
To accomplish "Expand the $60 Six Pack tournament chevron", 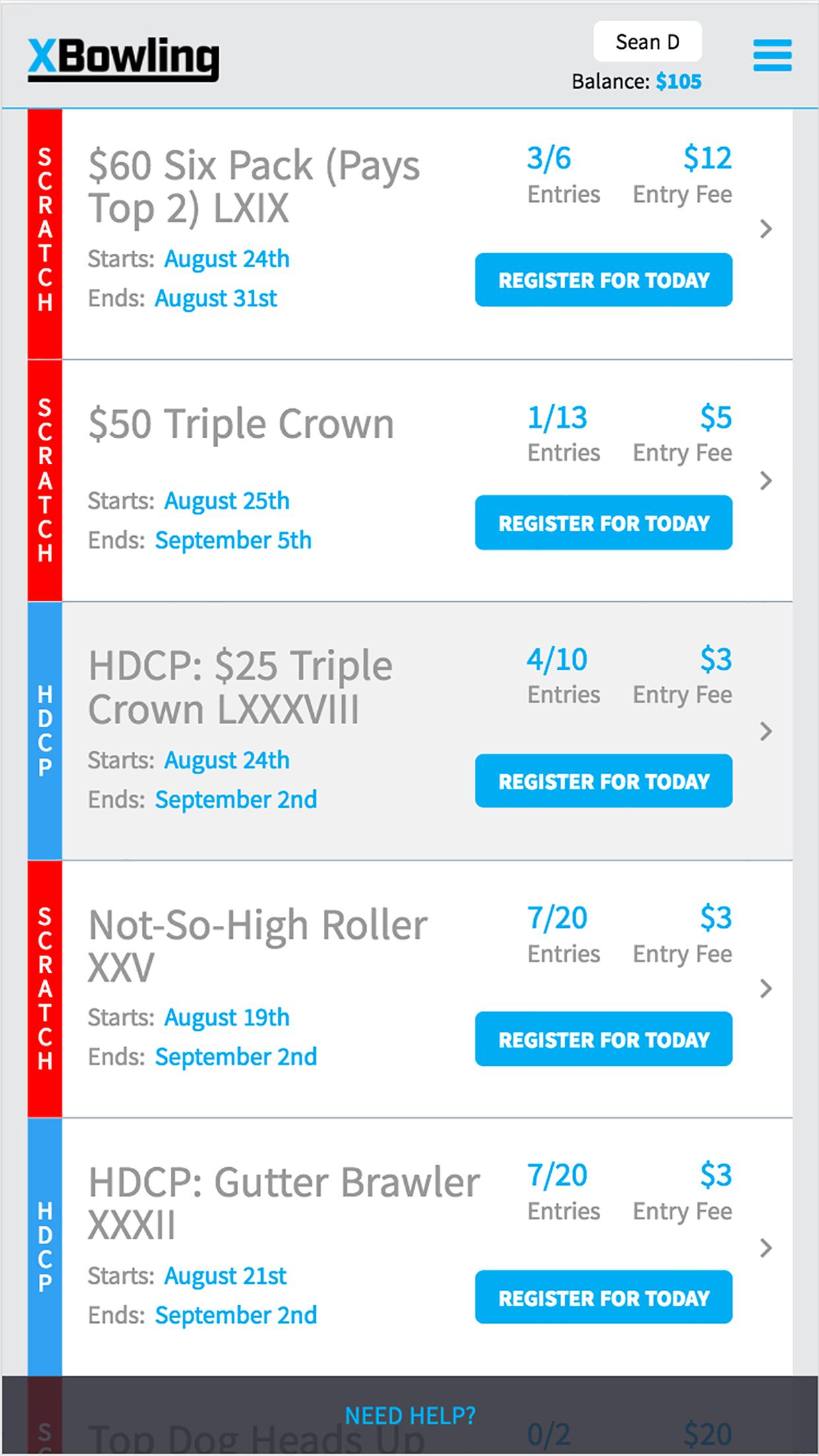I will coord(766,229).
